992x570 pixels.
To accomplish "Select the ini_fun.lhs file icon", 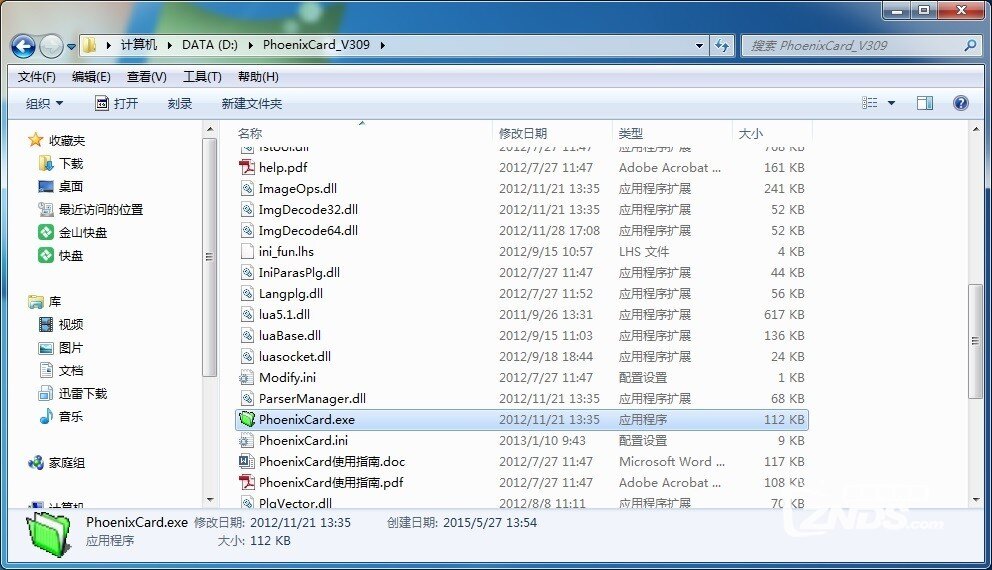I will pos(247,251).
